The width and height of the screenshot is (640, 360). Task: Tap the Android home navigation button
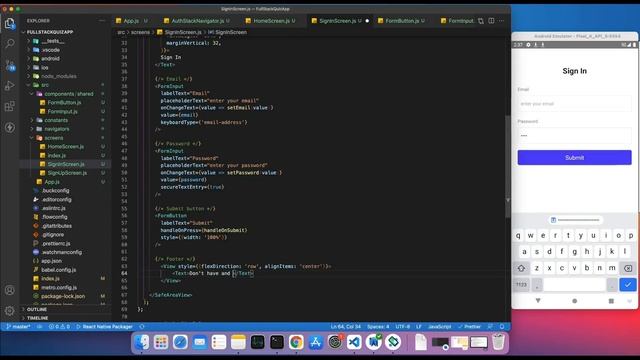click(x=574, y=301)
